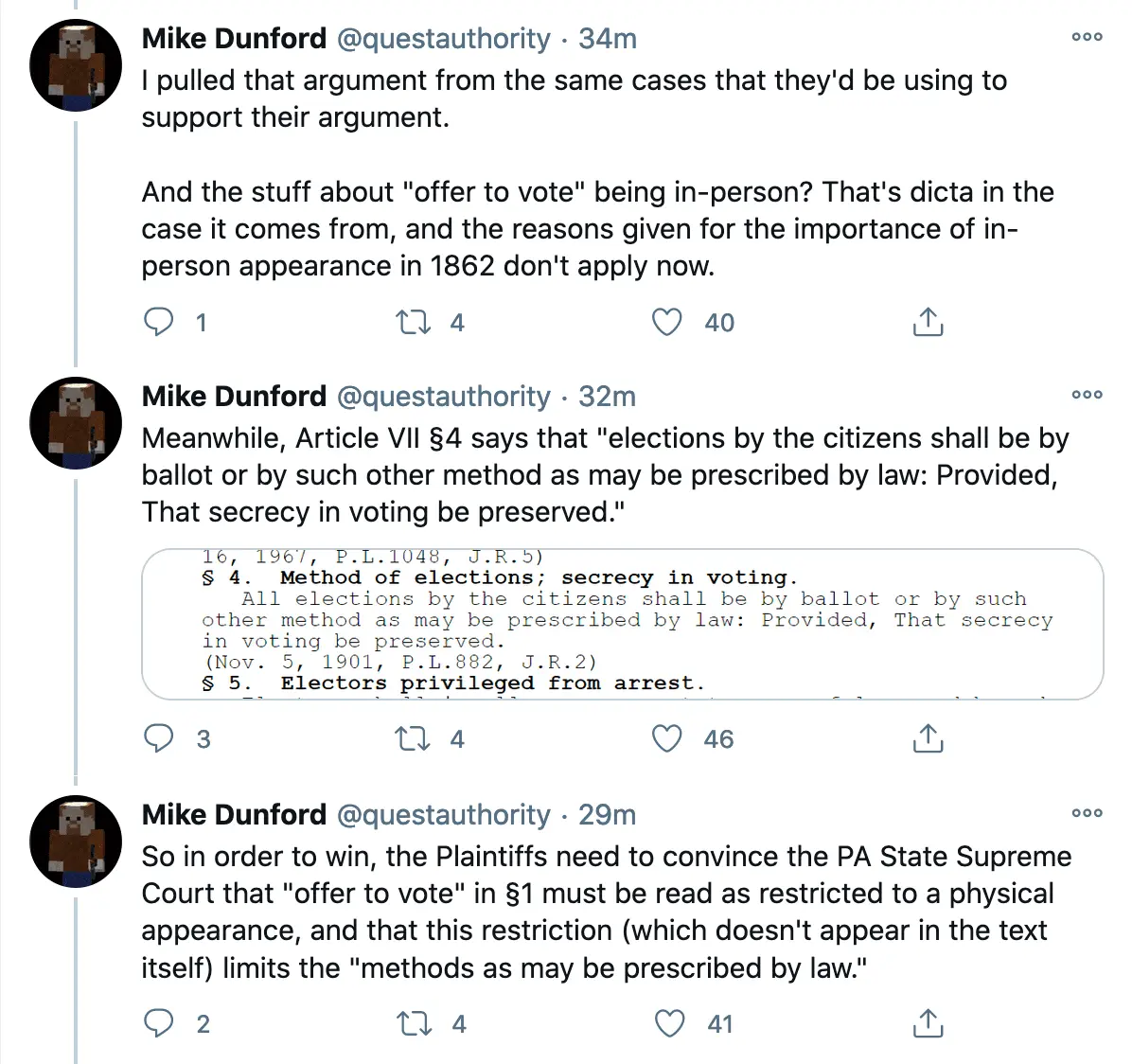Reply to the 34m tweet about dicta
The image size is (1132, 1064).
click(158, 323)
